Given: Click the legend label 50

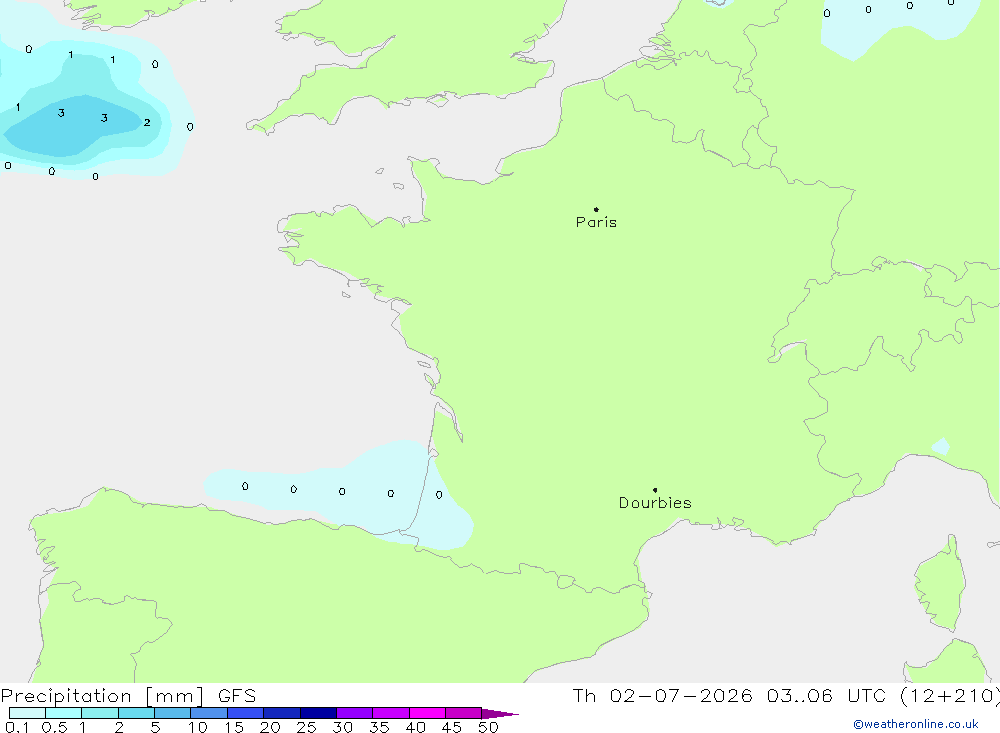Looking at the screenshot, I should (488, 727).
